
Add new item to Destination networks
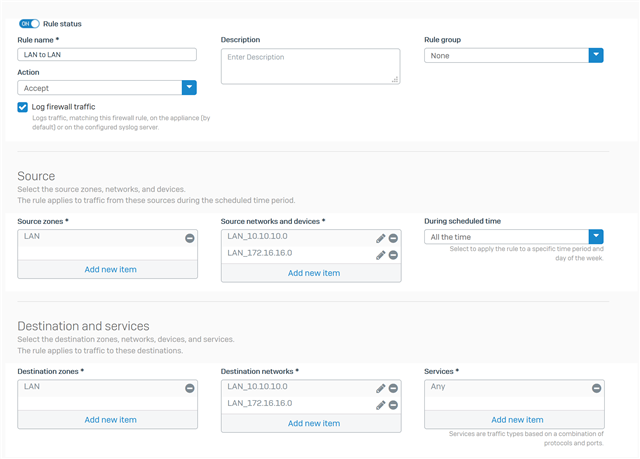[314, 423]
